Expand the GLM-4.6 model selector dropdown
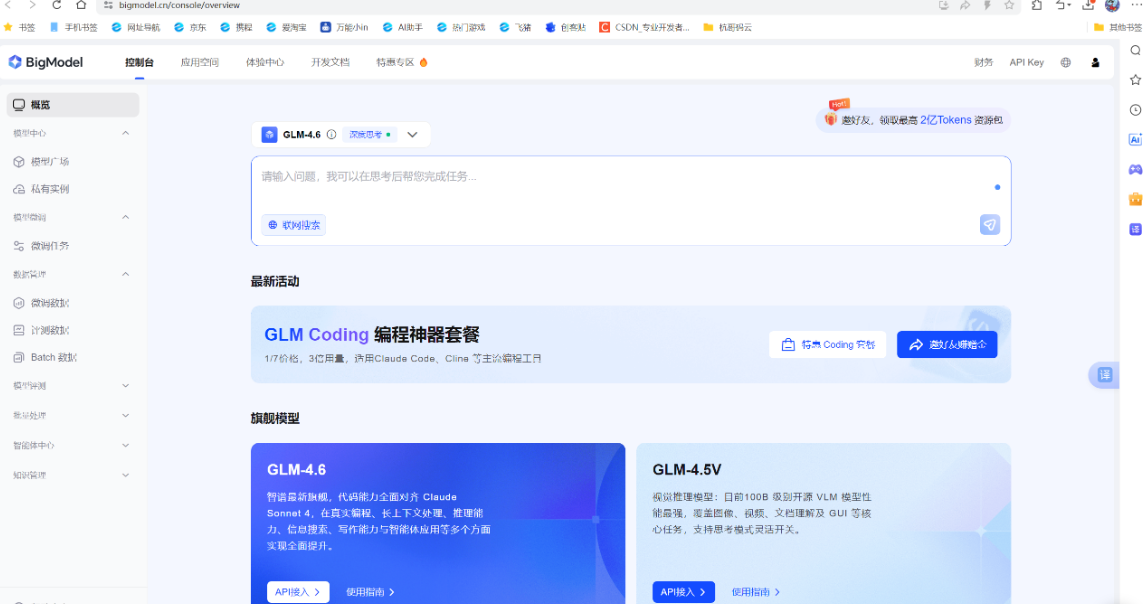Image resolution: width=1148 pixels, height=604 pixels. pyautogui.click(x=412, y=134)
